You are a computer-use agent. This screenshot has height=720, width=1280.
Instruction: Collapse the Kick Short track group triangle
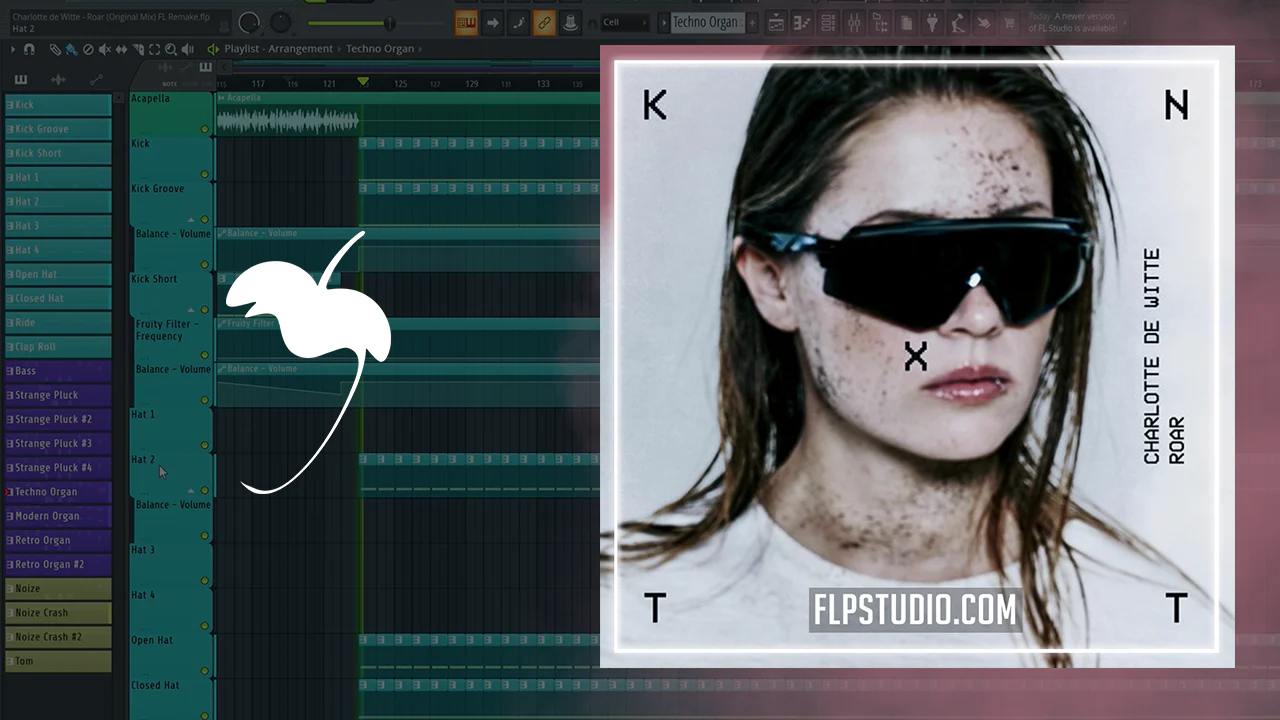[x=190, y=310]
